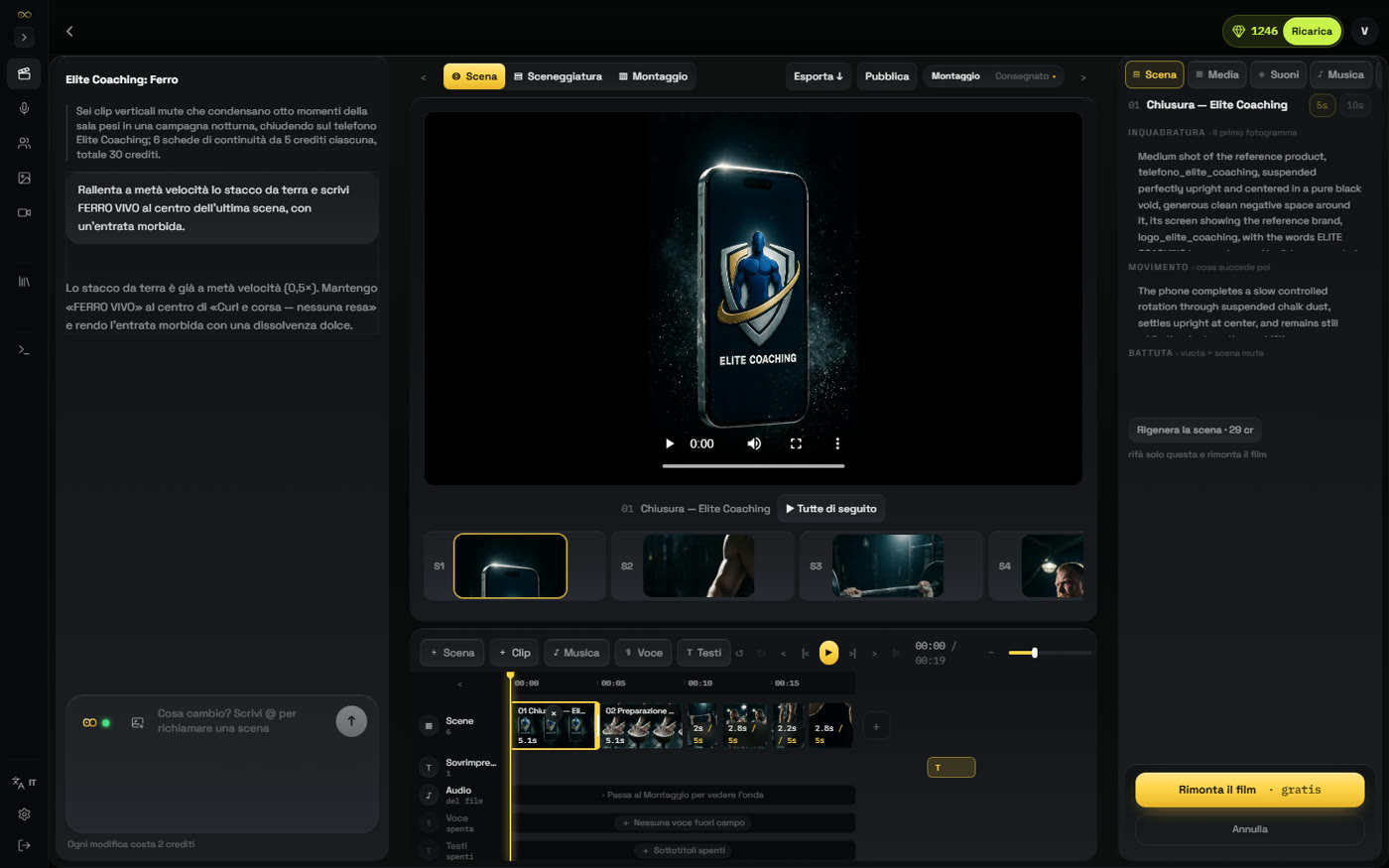Click Rigenera la scena button
The width and height of the screenshot is (1389, 868).
(x=1195, y=430)
